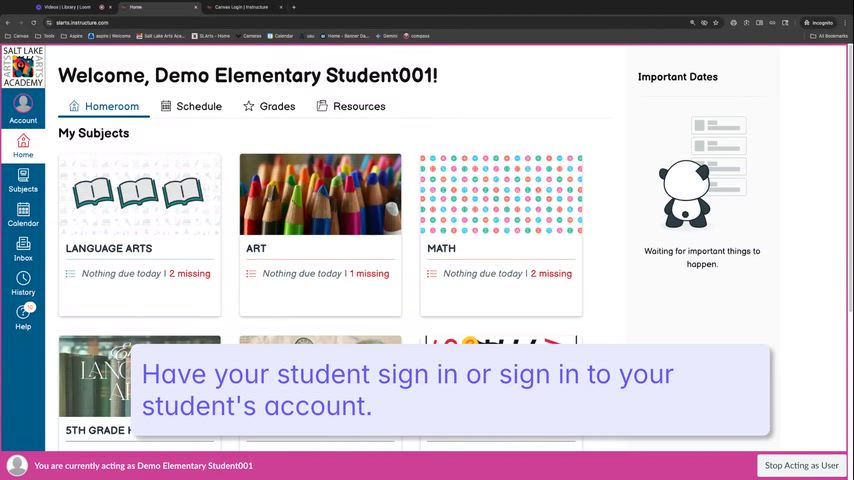Open Subjects from the sidebar

[x=23, y=180]
